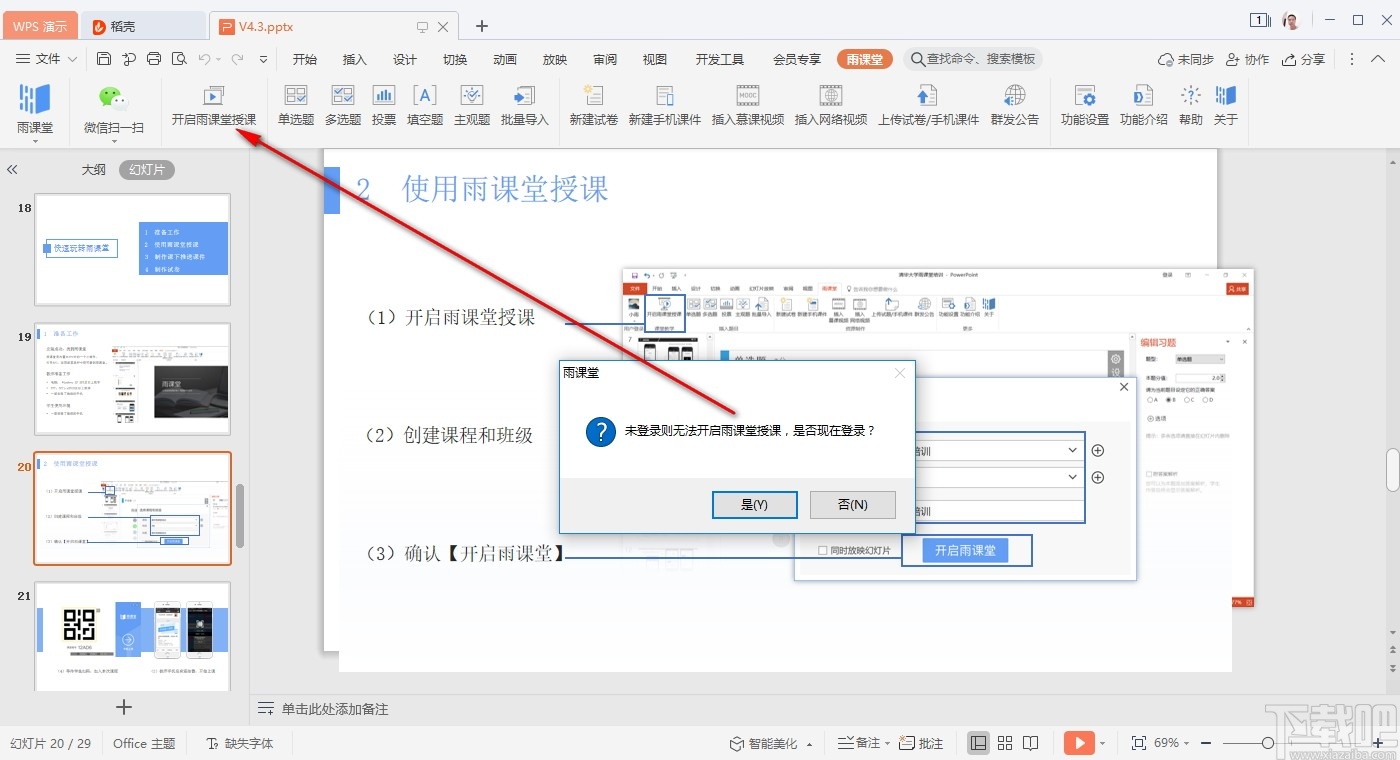This screenshot has height=760, width=1400.
Task: Open 微信扫一扫 WeChat scan login
Action: coord(114,108)
